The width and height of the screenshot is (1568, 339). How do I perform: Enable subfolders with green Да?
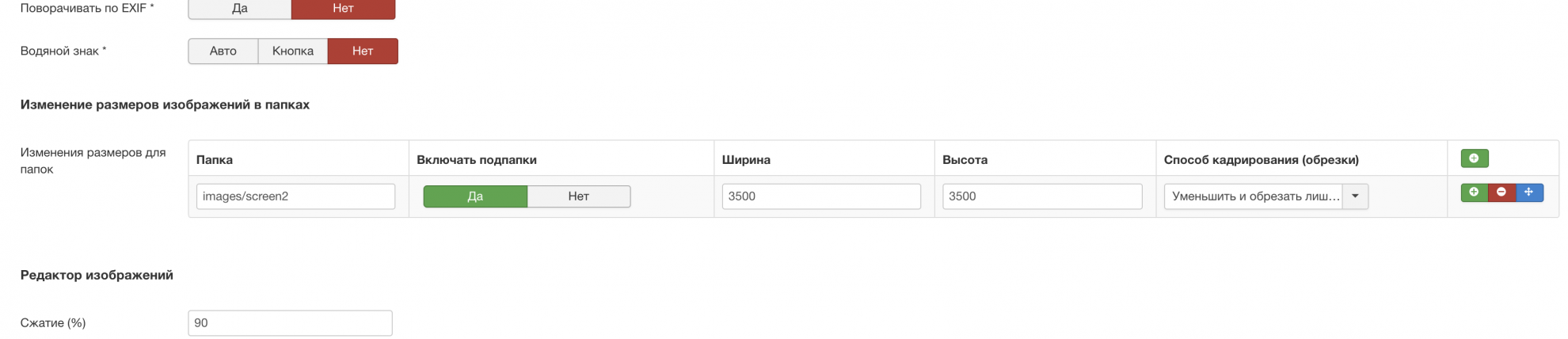tap(475, 196)
